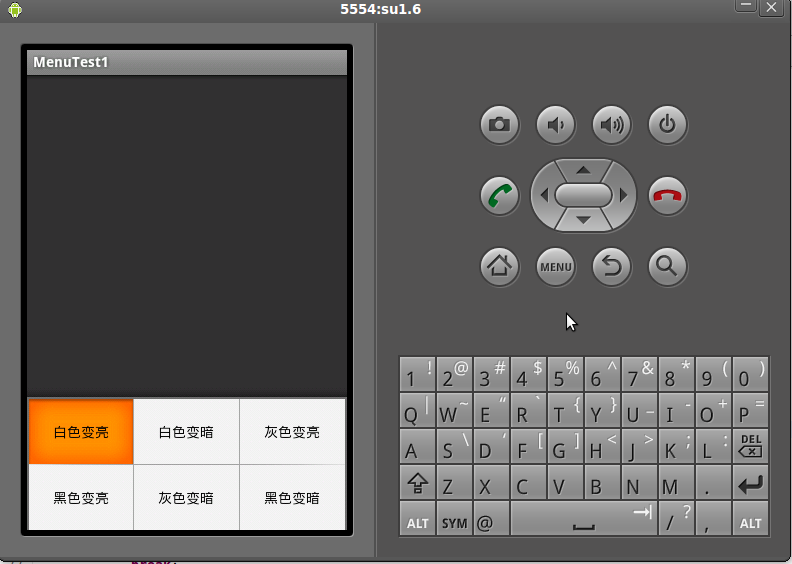
Task: Close the 5554:su1.6 emulator window
Action: (771, 7)
